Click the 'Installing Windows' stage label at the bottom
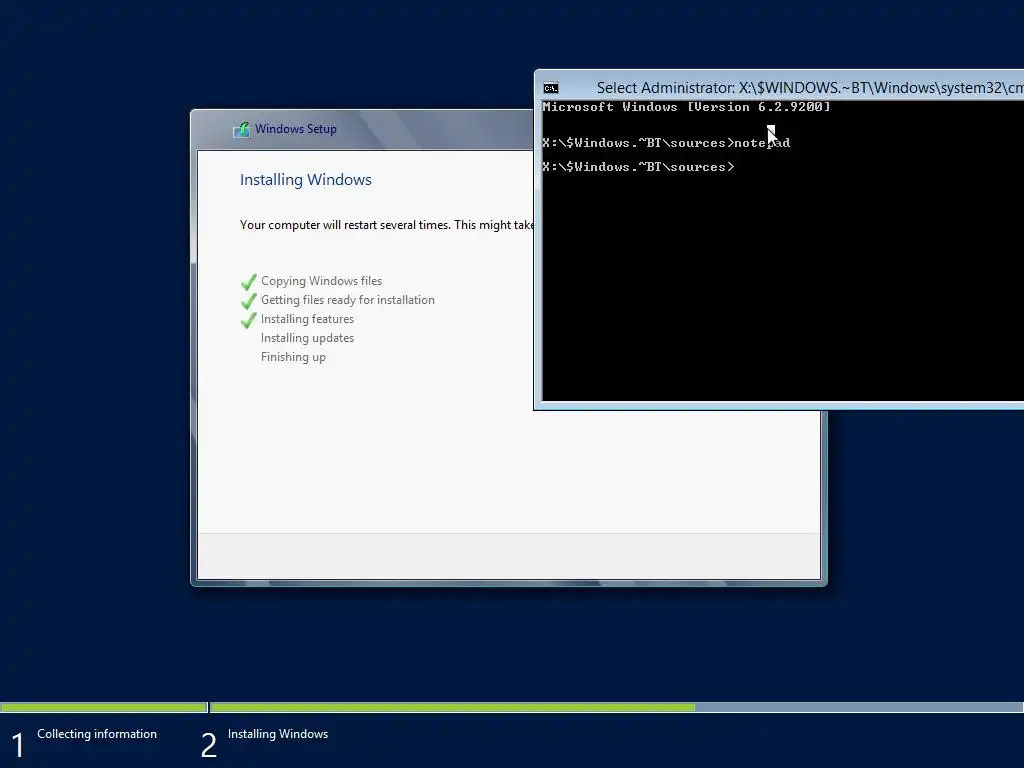1024x768 pixels. [x=278, y=733]
